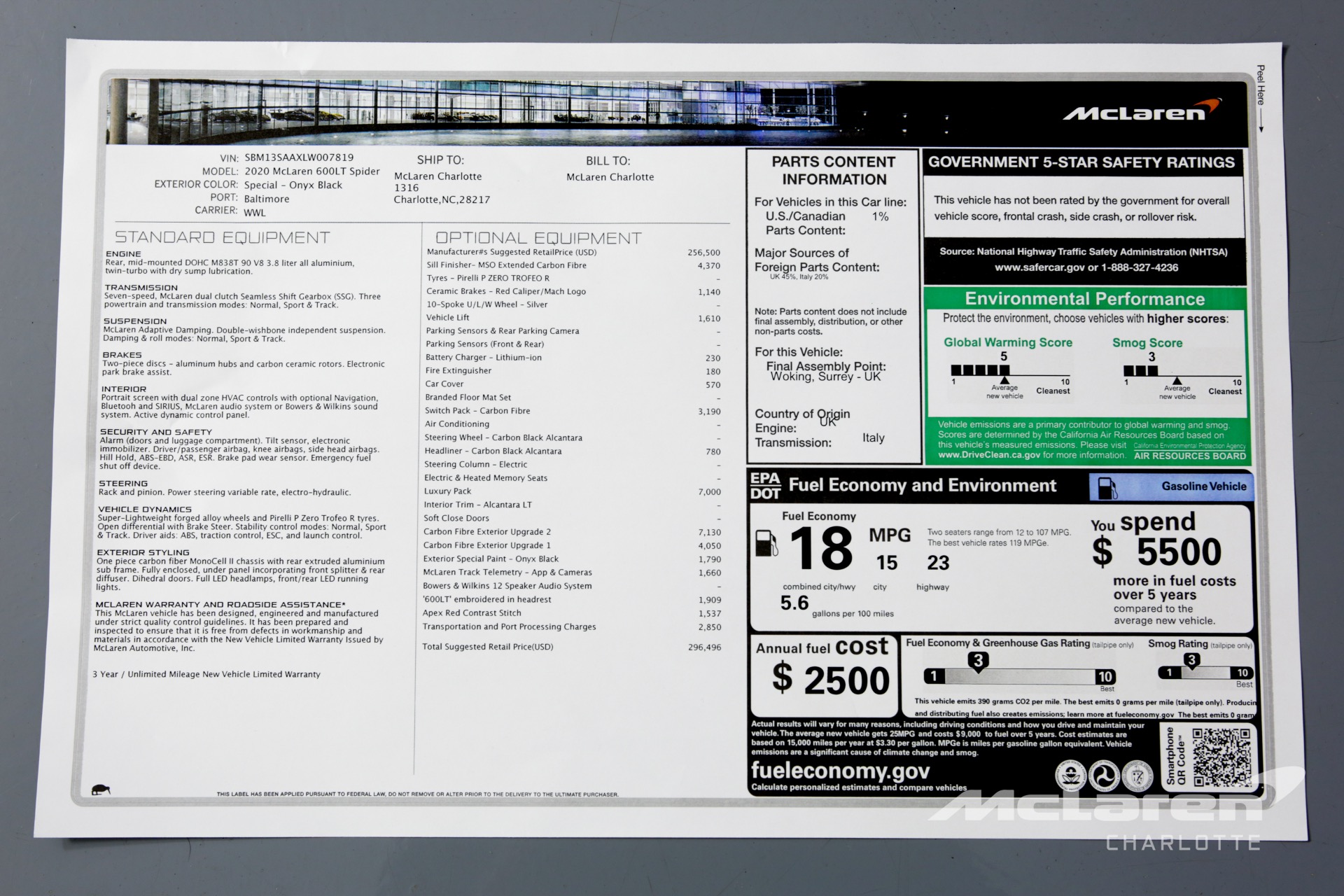1344x896 pixels.
Task: Click the Fuel Economy & Greenhouse Gas Rating bar
Action: click(1019, 676)
